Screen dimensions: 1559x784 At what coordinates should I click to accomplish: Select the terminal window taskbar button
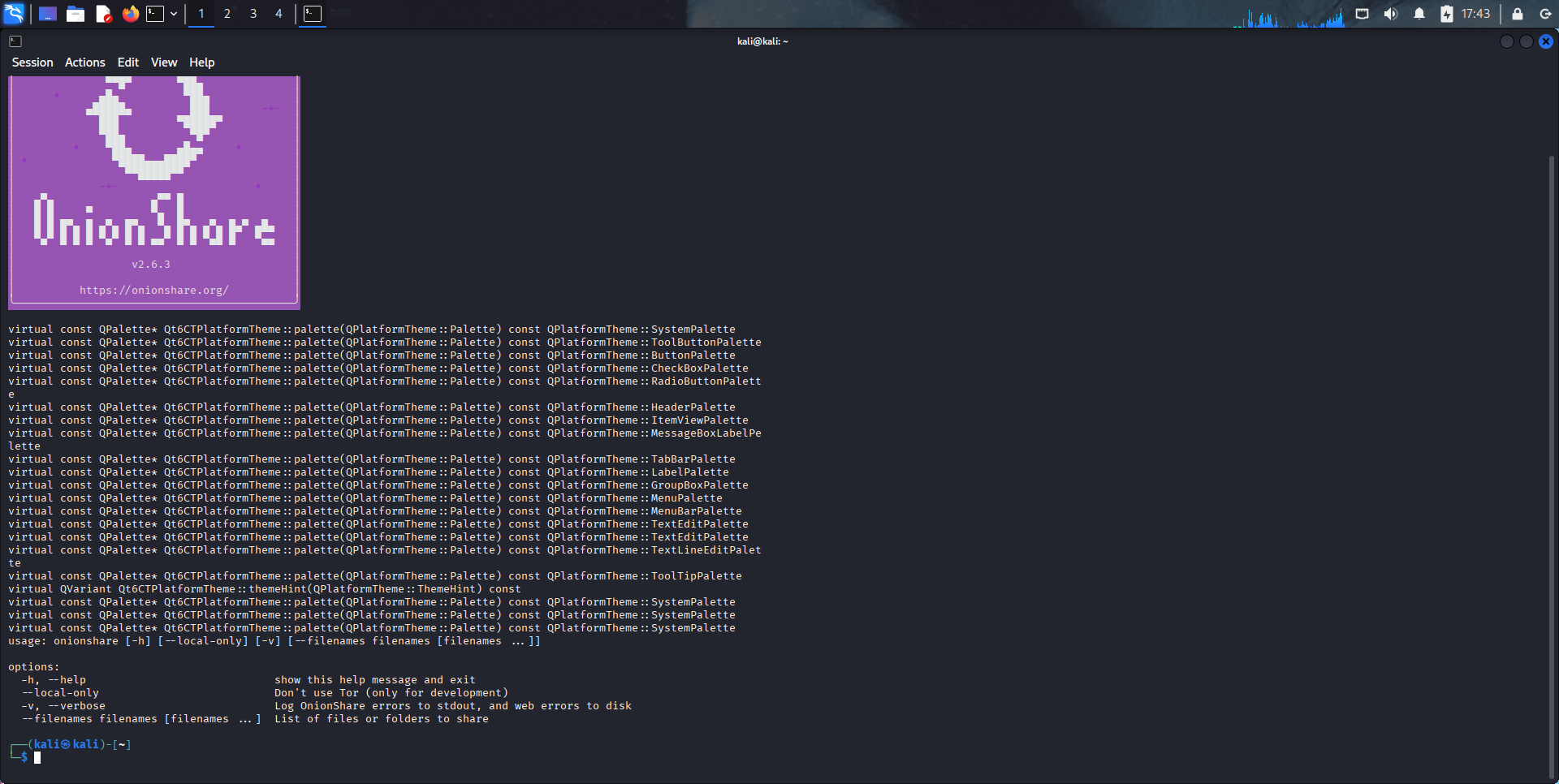point(313,14)
